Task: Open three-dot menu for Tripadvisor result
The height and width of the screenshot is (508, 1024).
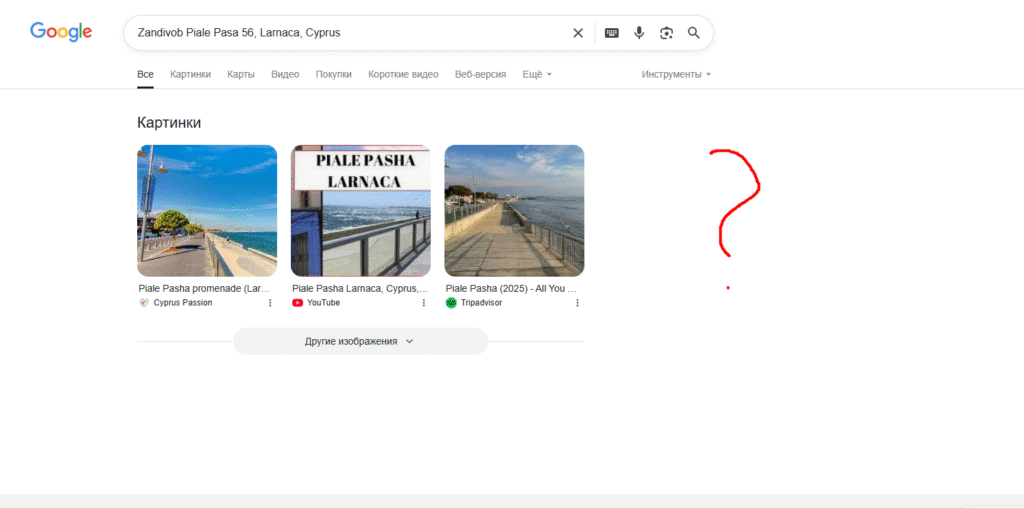Action: coord(577,303)
